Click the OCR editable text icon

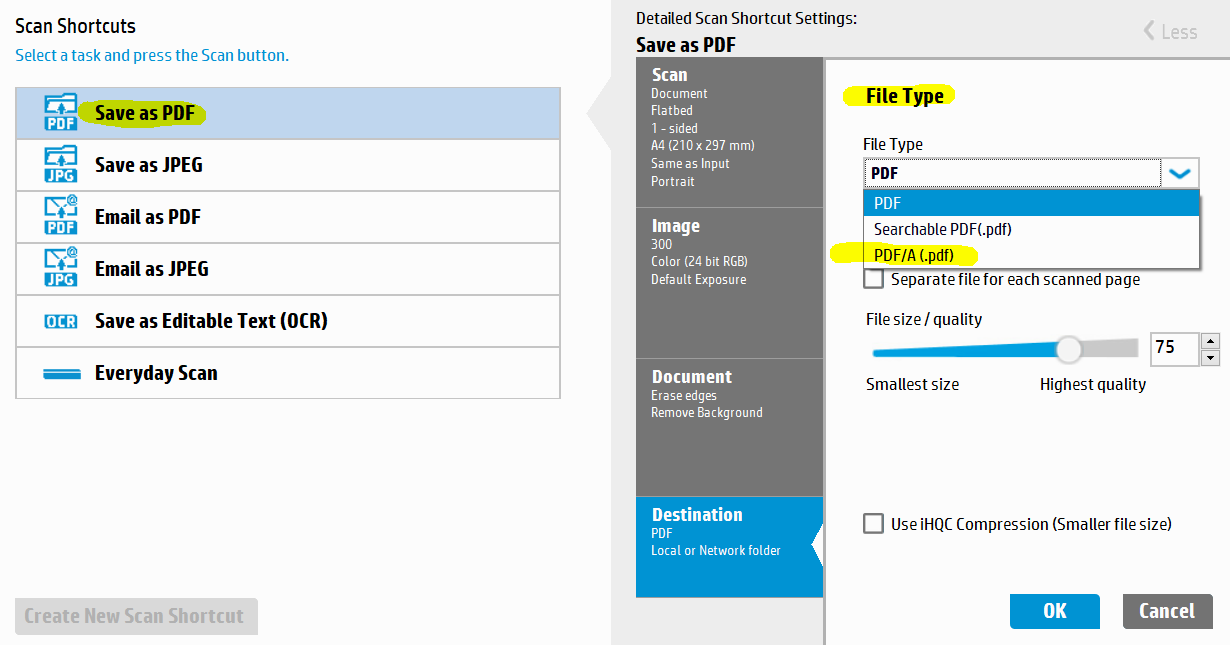(61, 321)
